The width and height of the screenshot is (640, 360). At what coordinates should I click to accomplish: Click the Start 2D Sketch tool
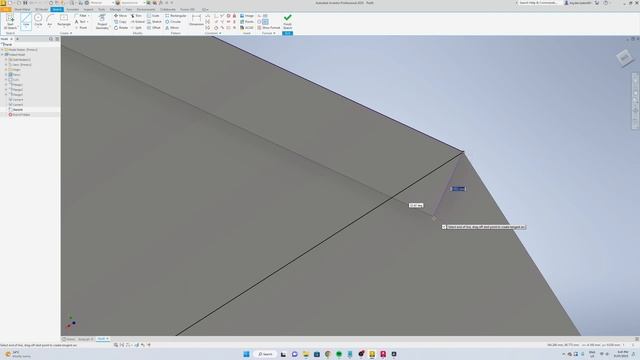10,22
